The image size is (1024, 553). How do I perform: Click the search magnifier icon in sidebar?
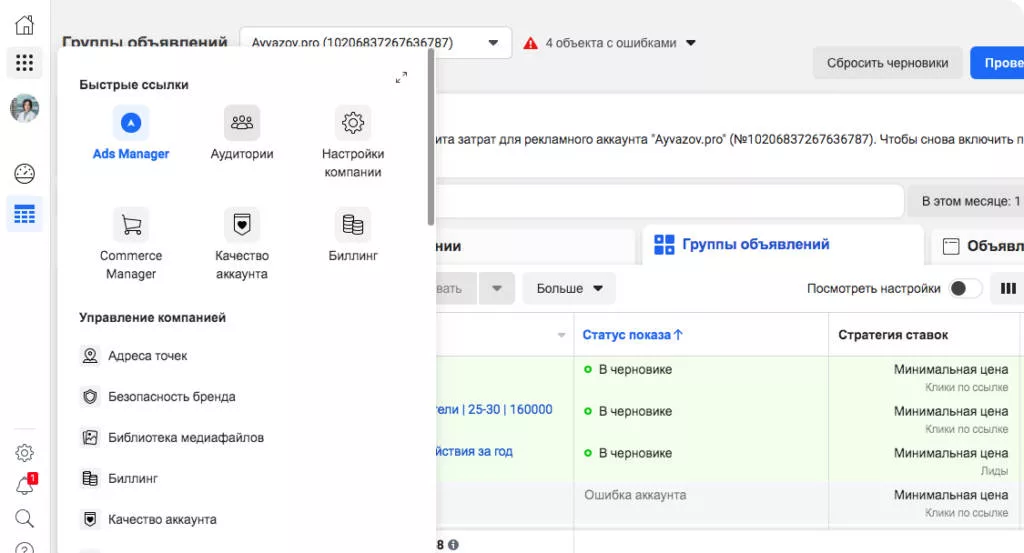pyautogui.click(x=24, y=518)
